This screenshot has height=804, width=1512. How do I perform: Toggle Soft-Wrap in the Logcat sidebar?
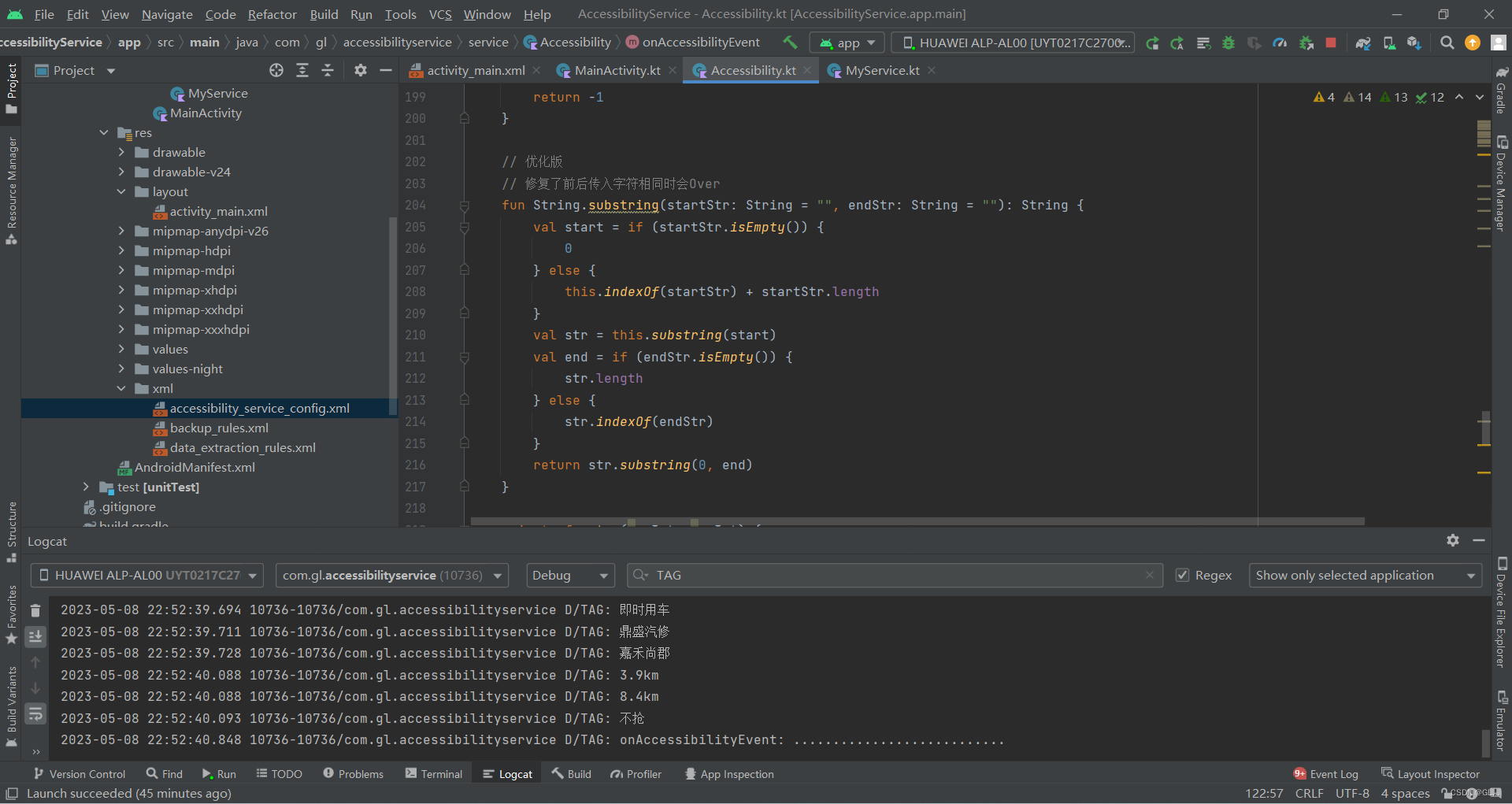(x=35, y=714)
